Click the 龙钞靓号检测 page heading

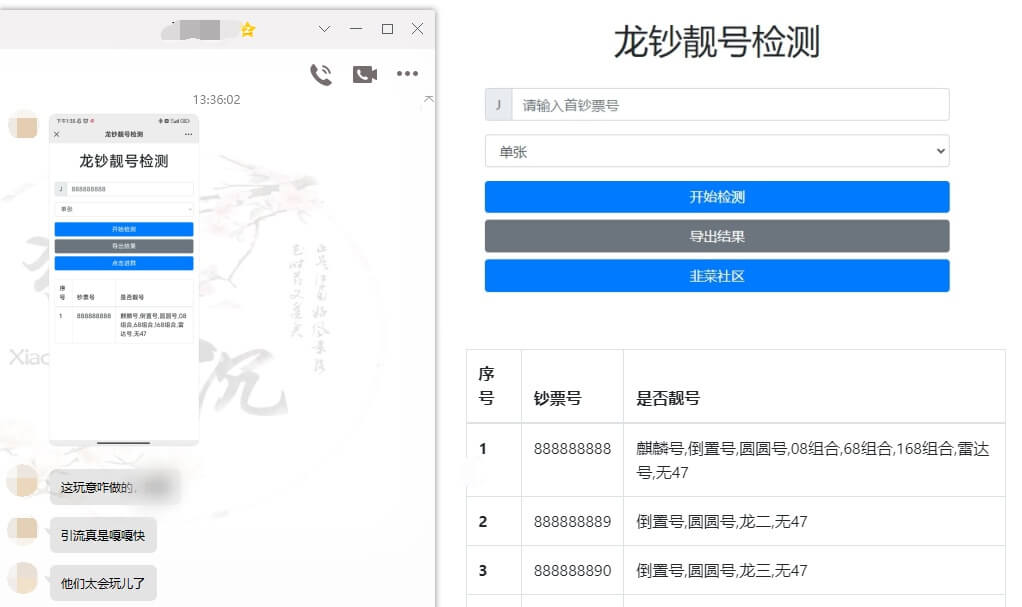716,42
